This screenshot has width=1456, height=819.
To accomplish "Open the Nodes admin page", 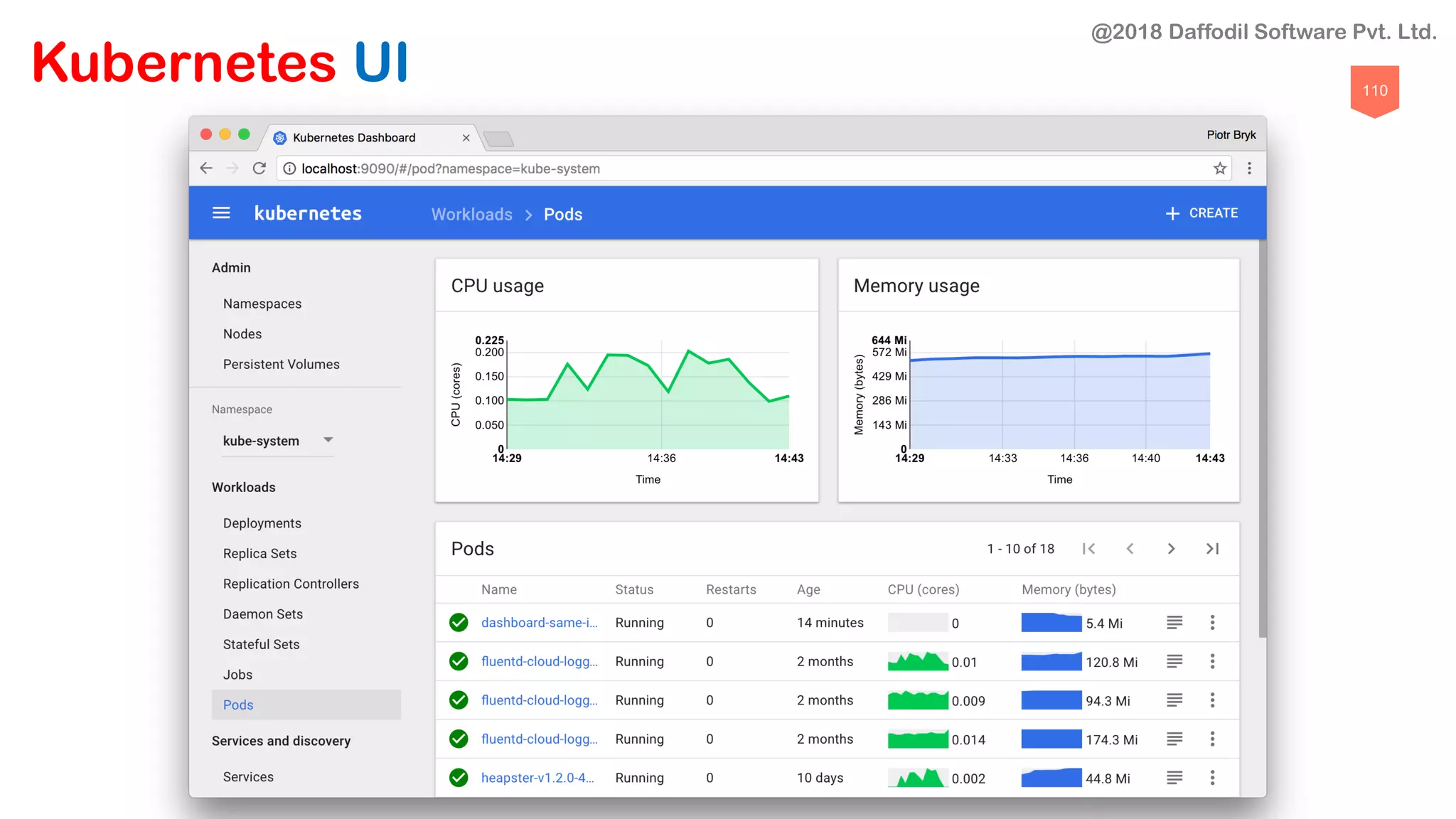I will click(242, 334).
